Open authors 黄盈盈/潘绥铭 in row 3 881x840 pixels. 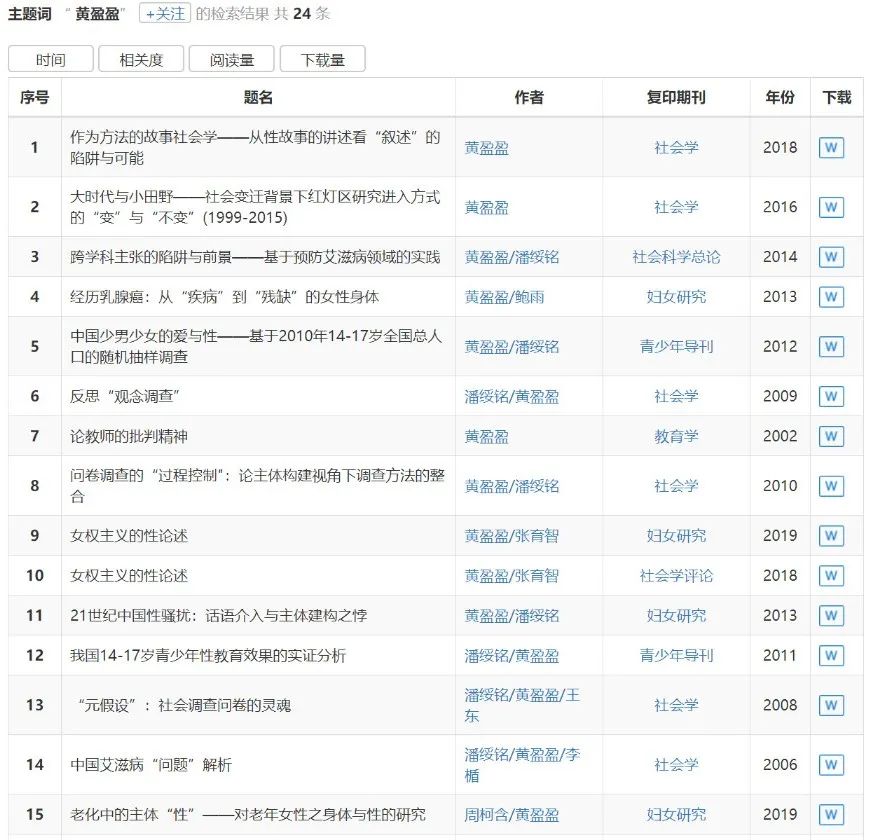(512, 257)
